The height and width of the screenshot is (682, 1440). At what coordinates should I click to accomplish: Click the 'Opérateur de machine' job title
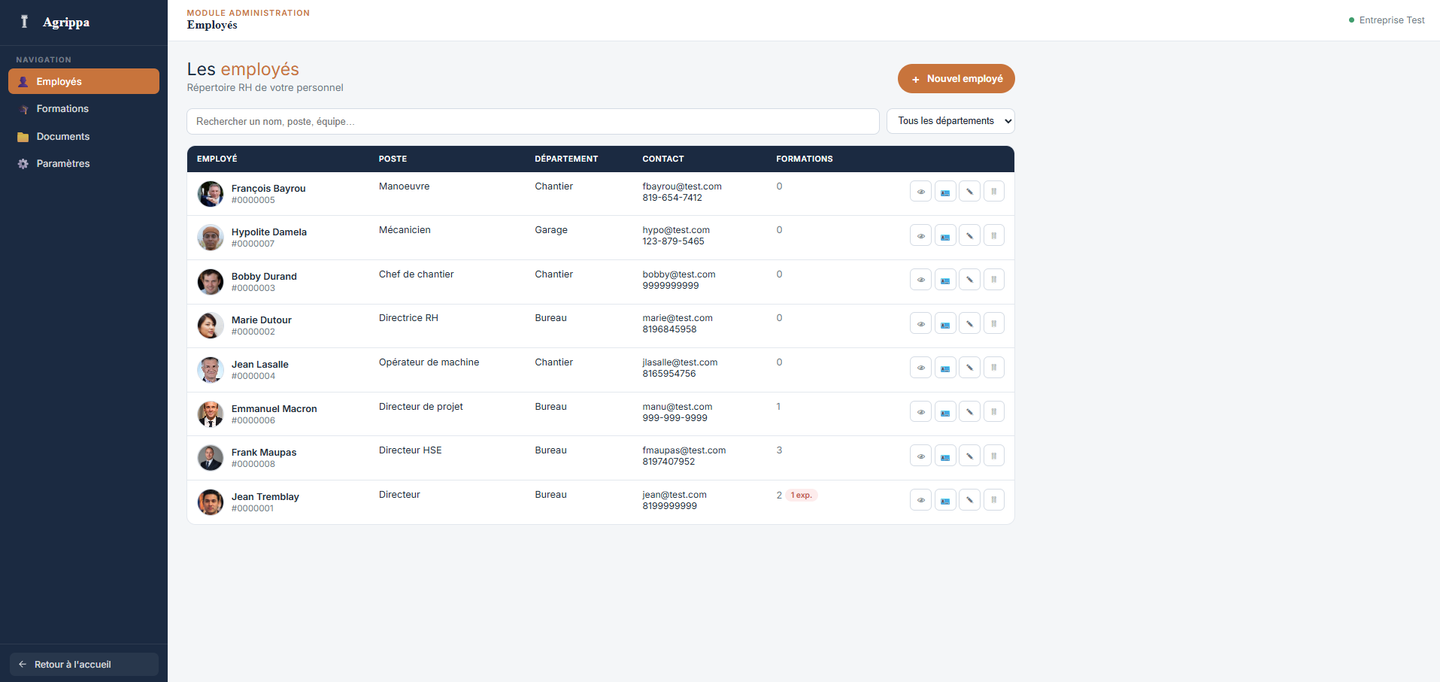pyautogui.click(x=429, y=362)
